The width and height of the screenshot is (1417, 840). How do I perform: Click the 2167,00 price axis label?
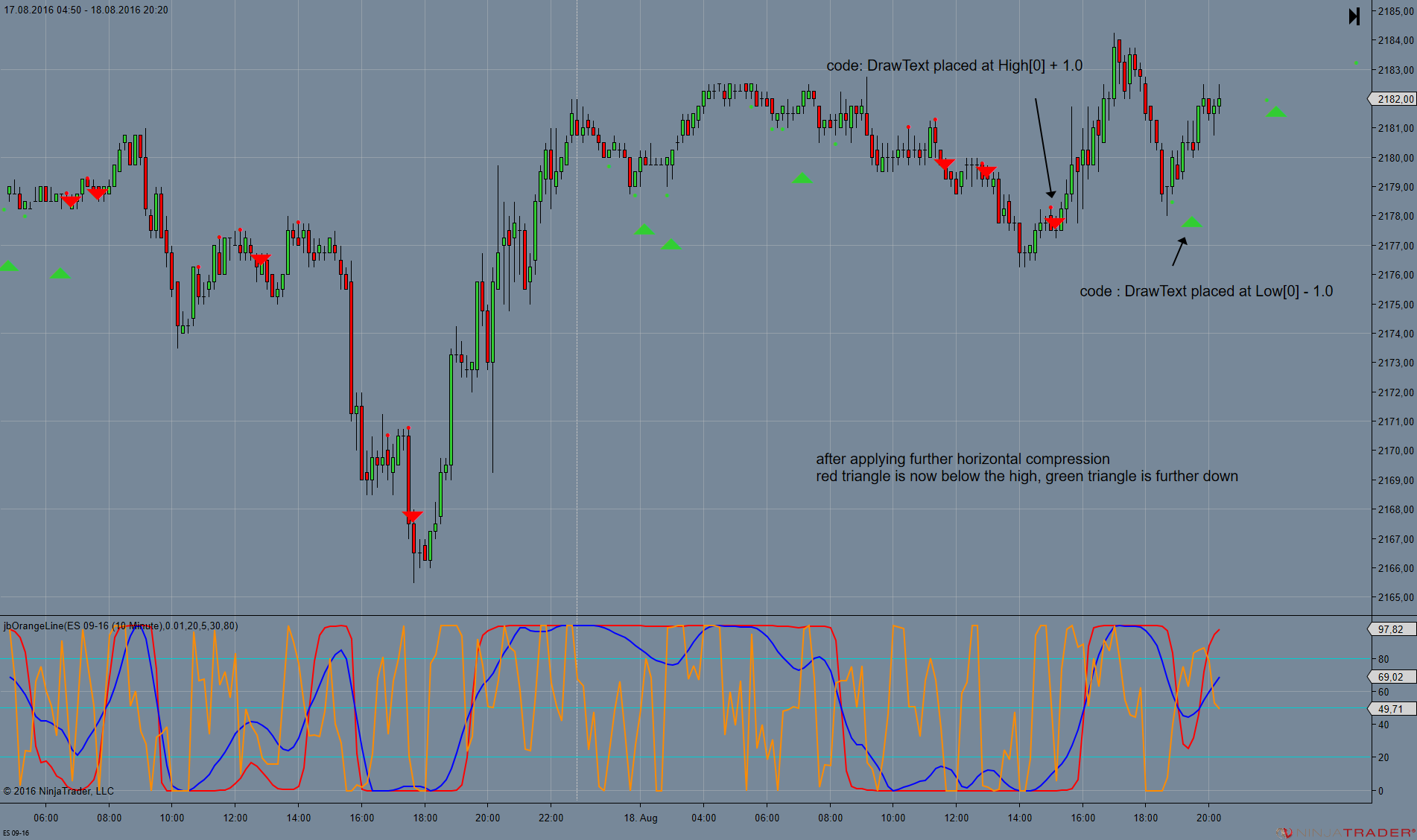click(1395, 539)
